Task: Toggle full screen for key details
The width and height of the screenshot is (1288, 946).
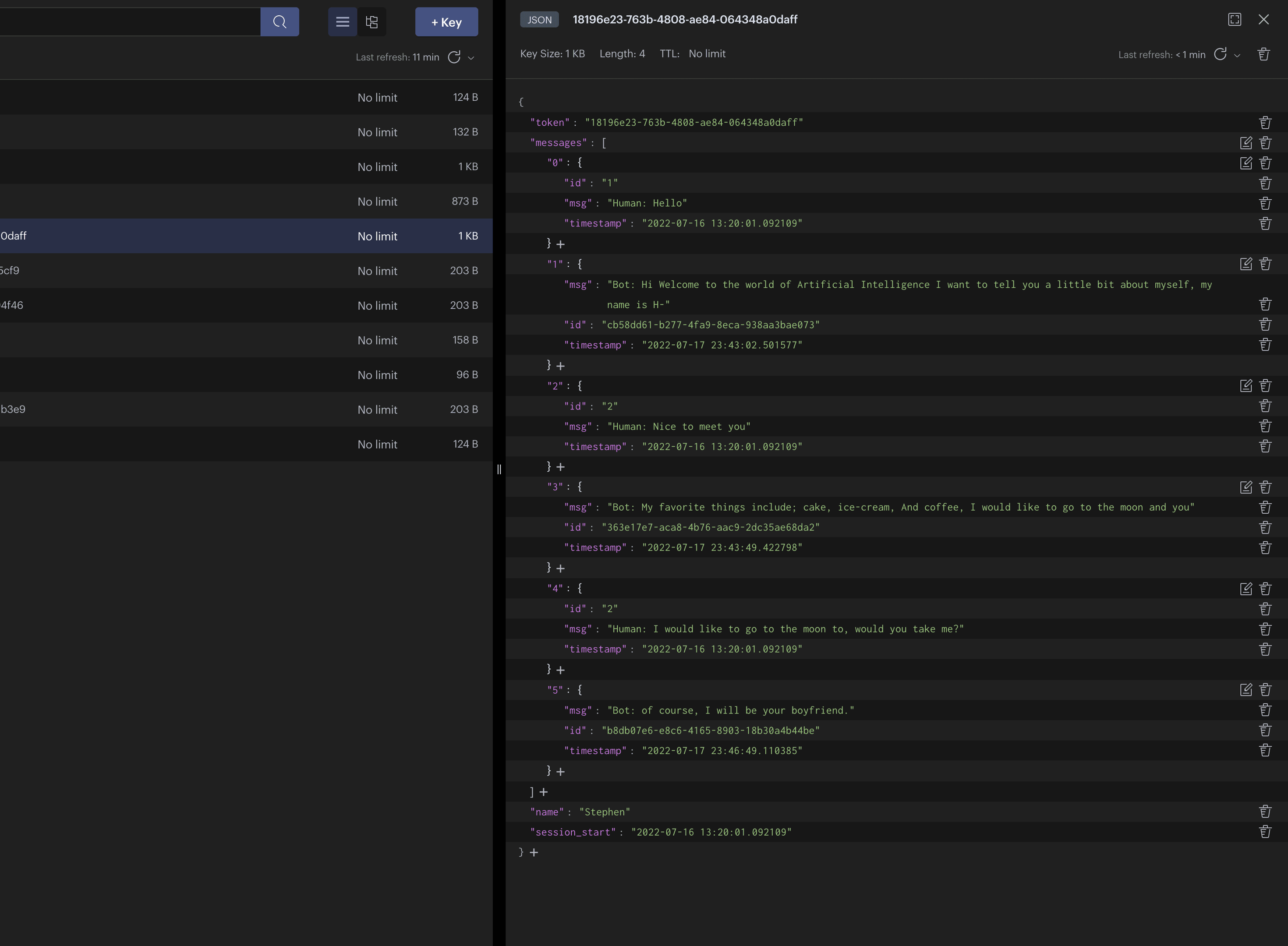Action: coord(1235,19)
